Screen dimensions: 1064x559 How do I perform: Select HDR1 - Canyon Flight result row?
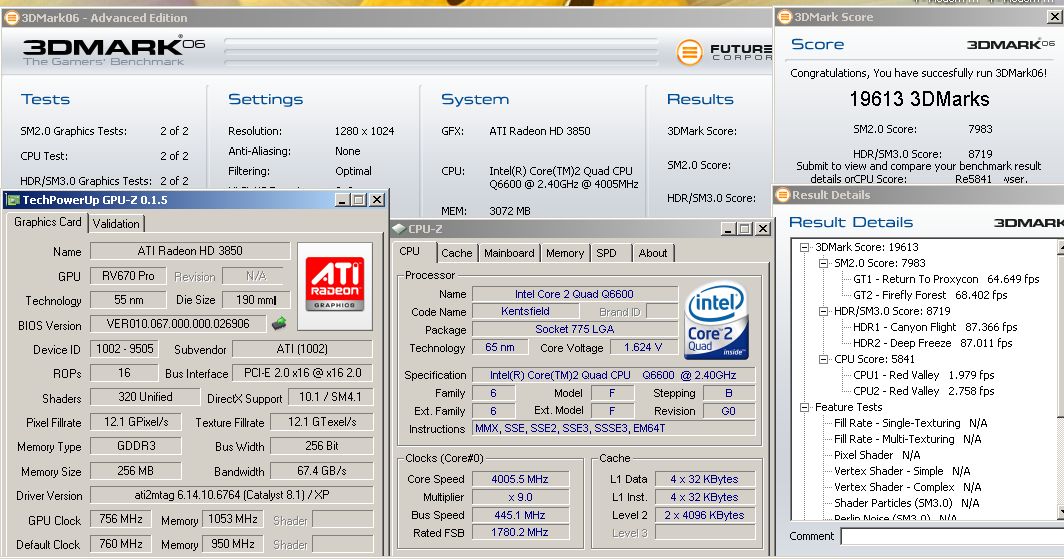[935, 327]
